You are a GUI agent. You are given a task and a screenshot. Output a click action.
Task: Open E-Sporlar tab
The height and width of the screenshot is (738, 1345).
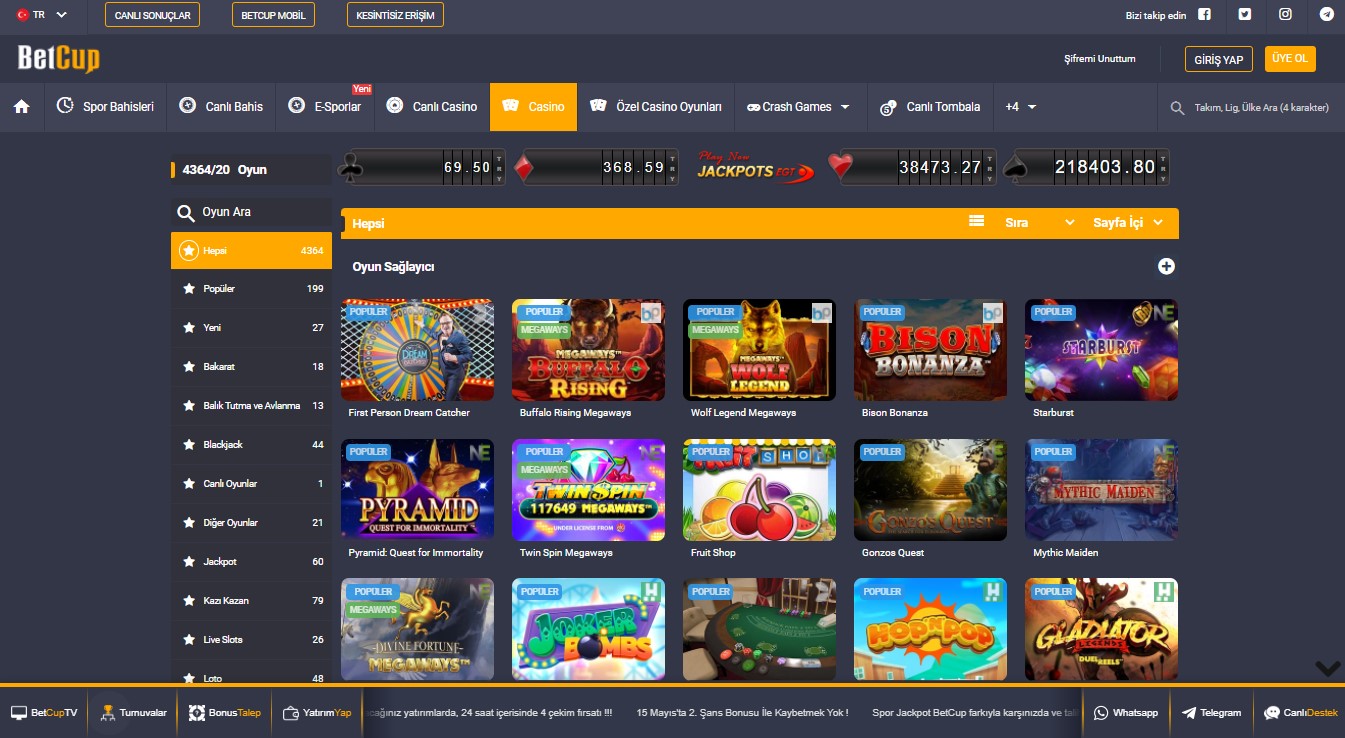tap(324, 107)
